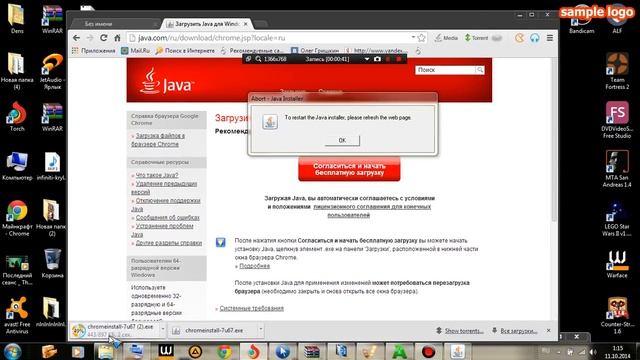Close the downloads bar
Viewport: 640px width, 360px height.
coord(549,330)
